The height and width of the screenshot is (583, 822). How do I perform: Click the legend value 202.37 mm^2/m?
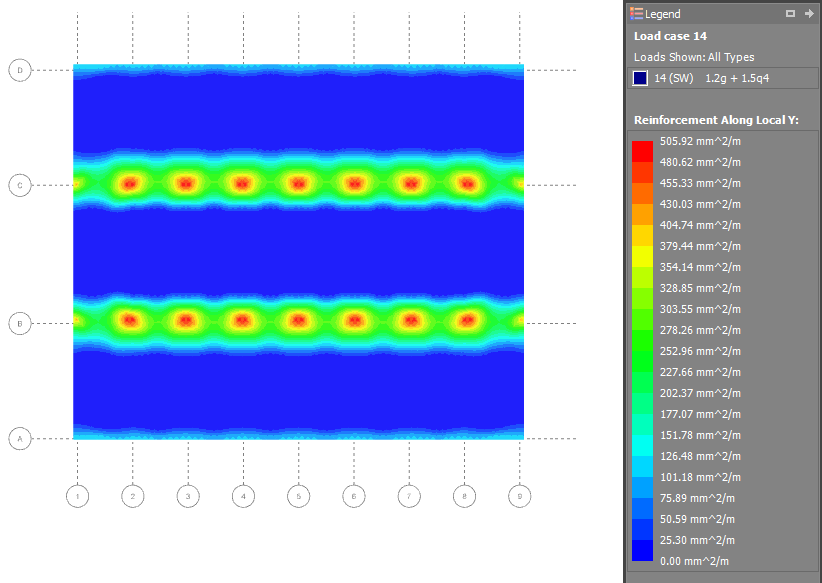pyautogui.click(x=700, y=393)
